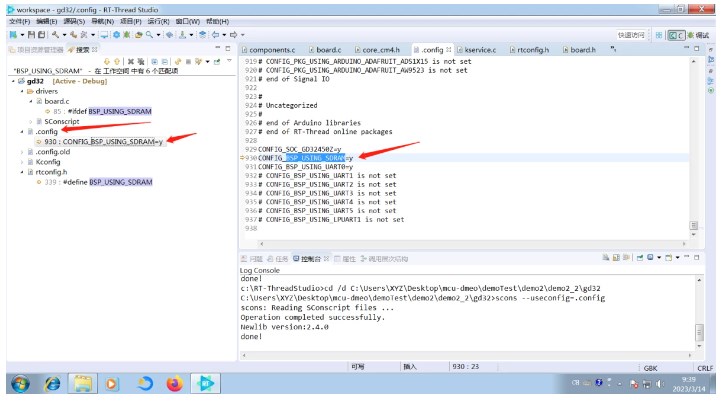Click line CONFIG_SOC_GD32450Z=y in the editor
Image resolution: width=726 pixels, height=401 pixels.
pyautogui.click(x=300, y=149)
